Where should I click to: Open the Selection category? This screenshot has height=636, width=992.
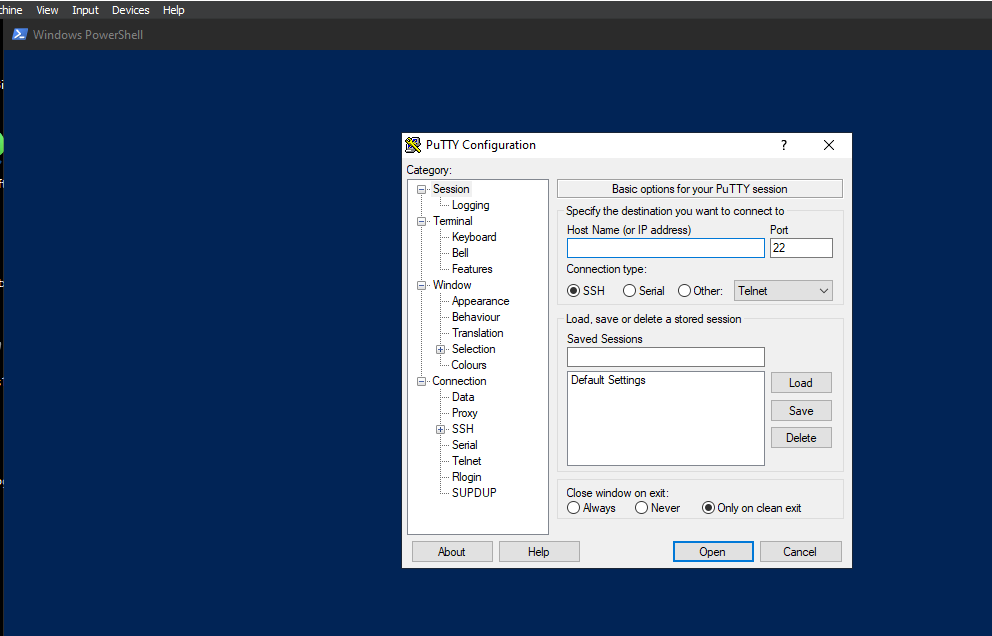click(473, 349)
